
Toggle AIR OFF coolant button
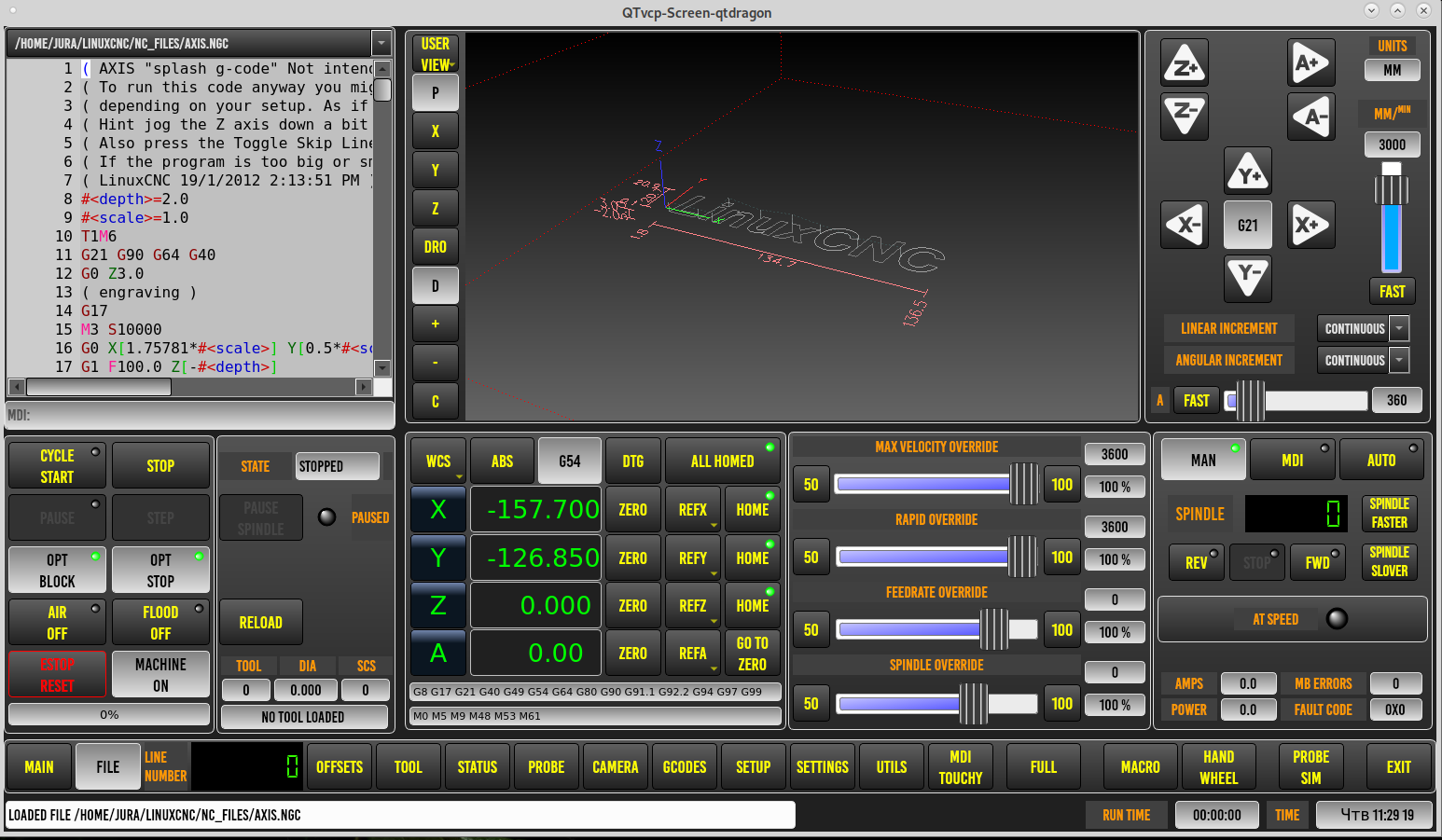pos(57,623)
